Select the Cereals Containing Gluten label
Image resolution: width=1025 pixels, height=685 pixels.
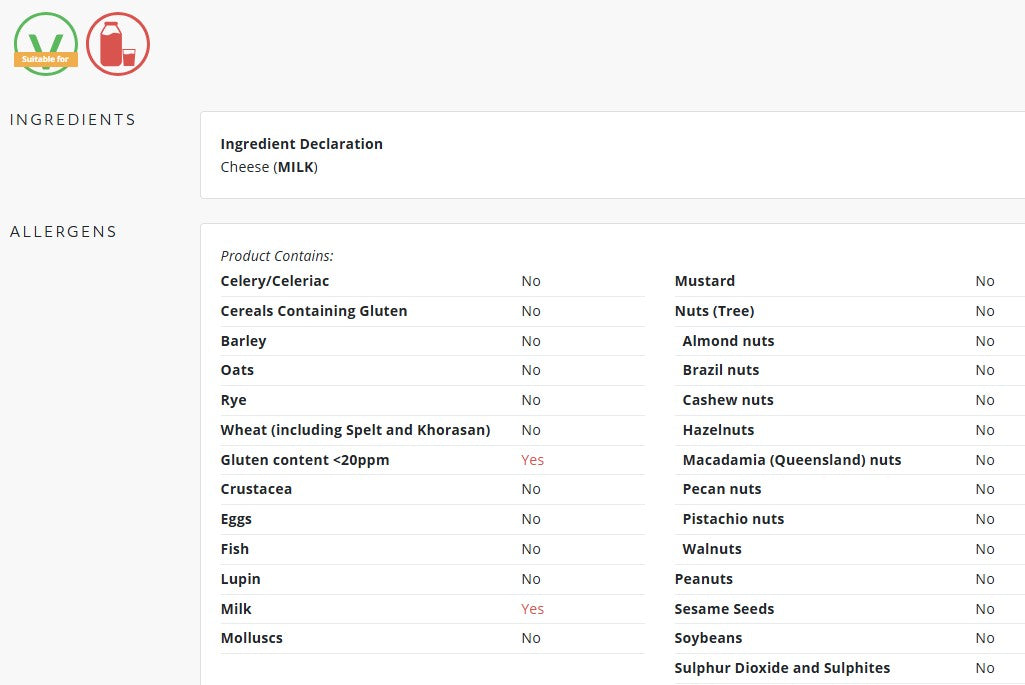tap(314, 311)
